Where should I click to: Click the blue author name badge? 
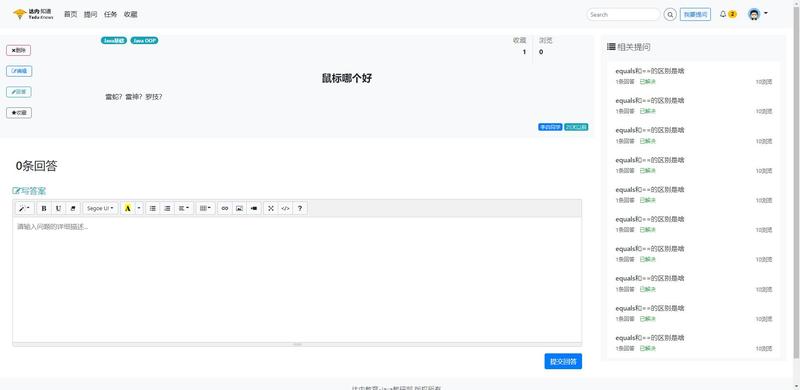[x=550, y=127]
